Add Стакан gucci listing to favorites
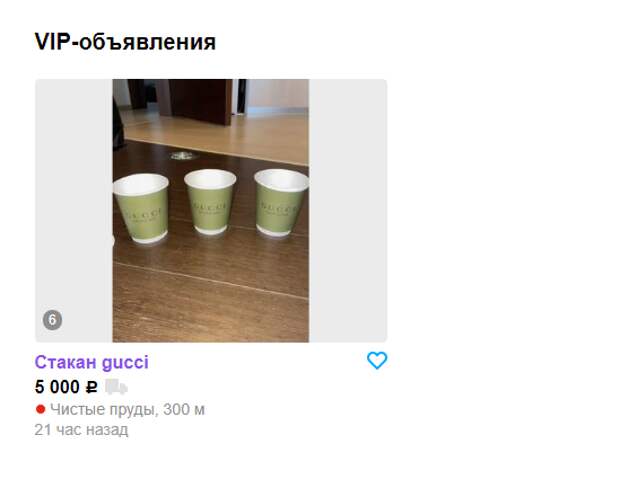 [x=377, y=360]
